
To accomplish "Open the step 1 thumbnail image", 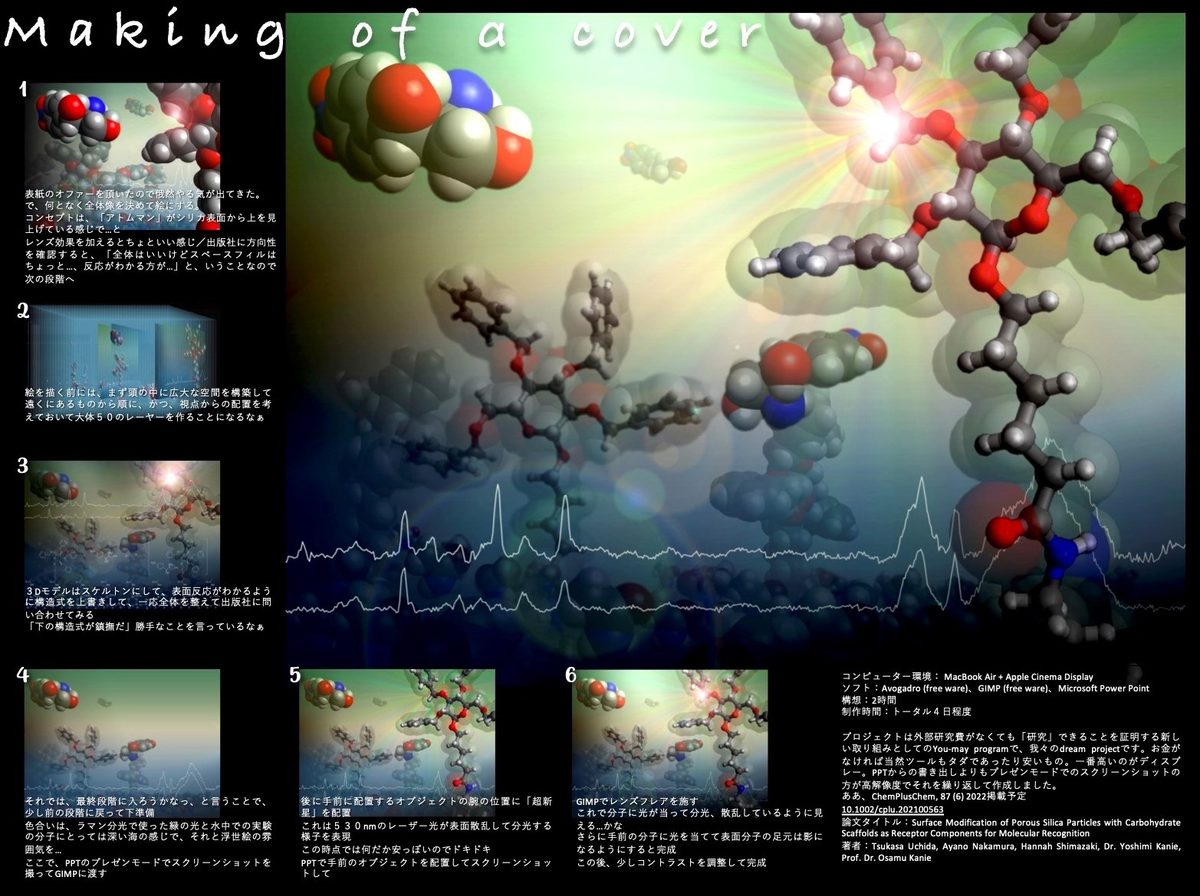I will [x=123, y=133].
